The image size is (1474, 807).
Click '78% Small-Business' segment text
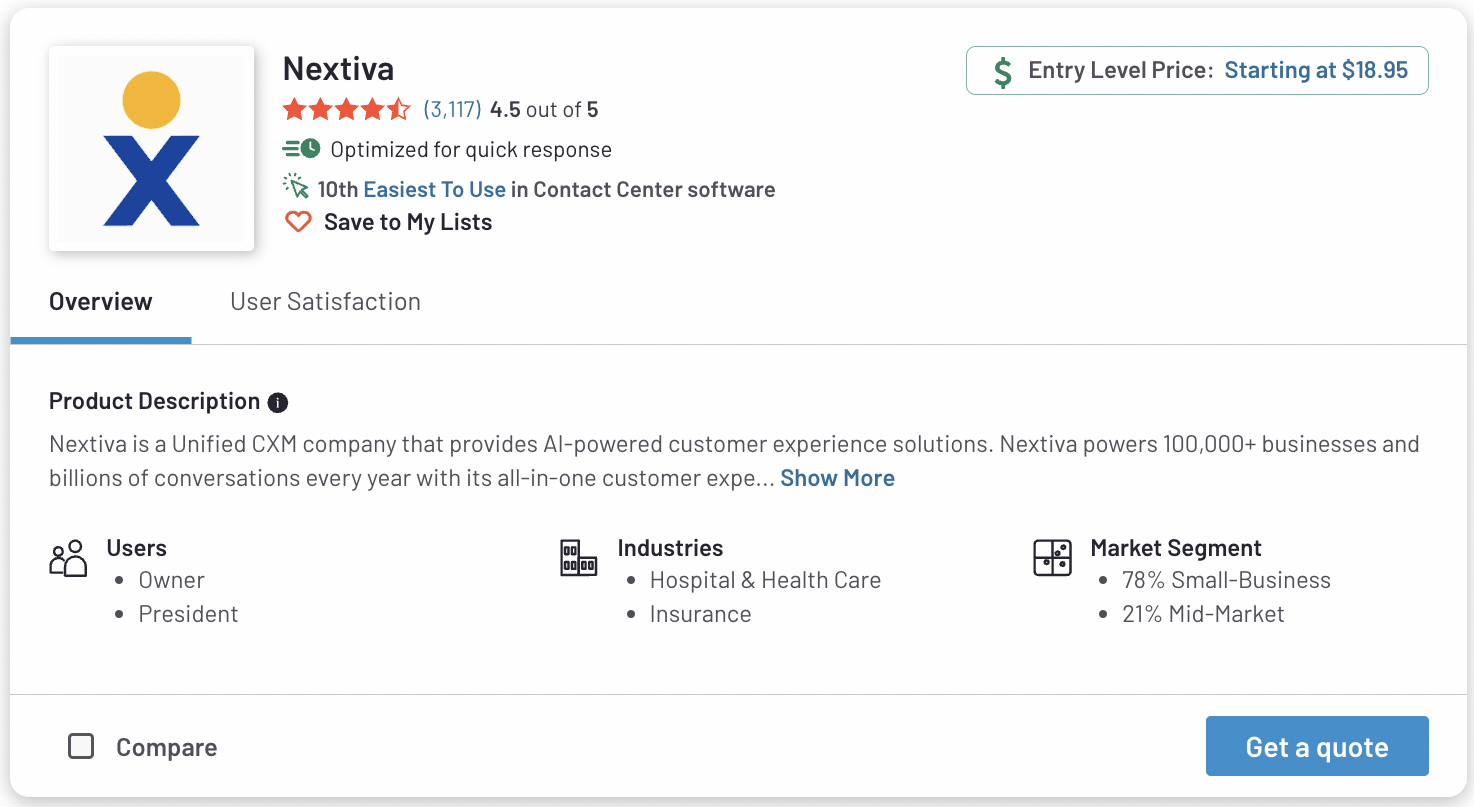[x=1226, y=580]
